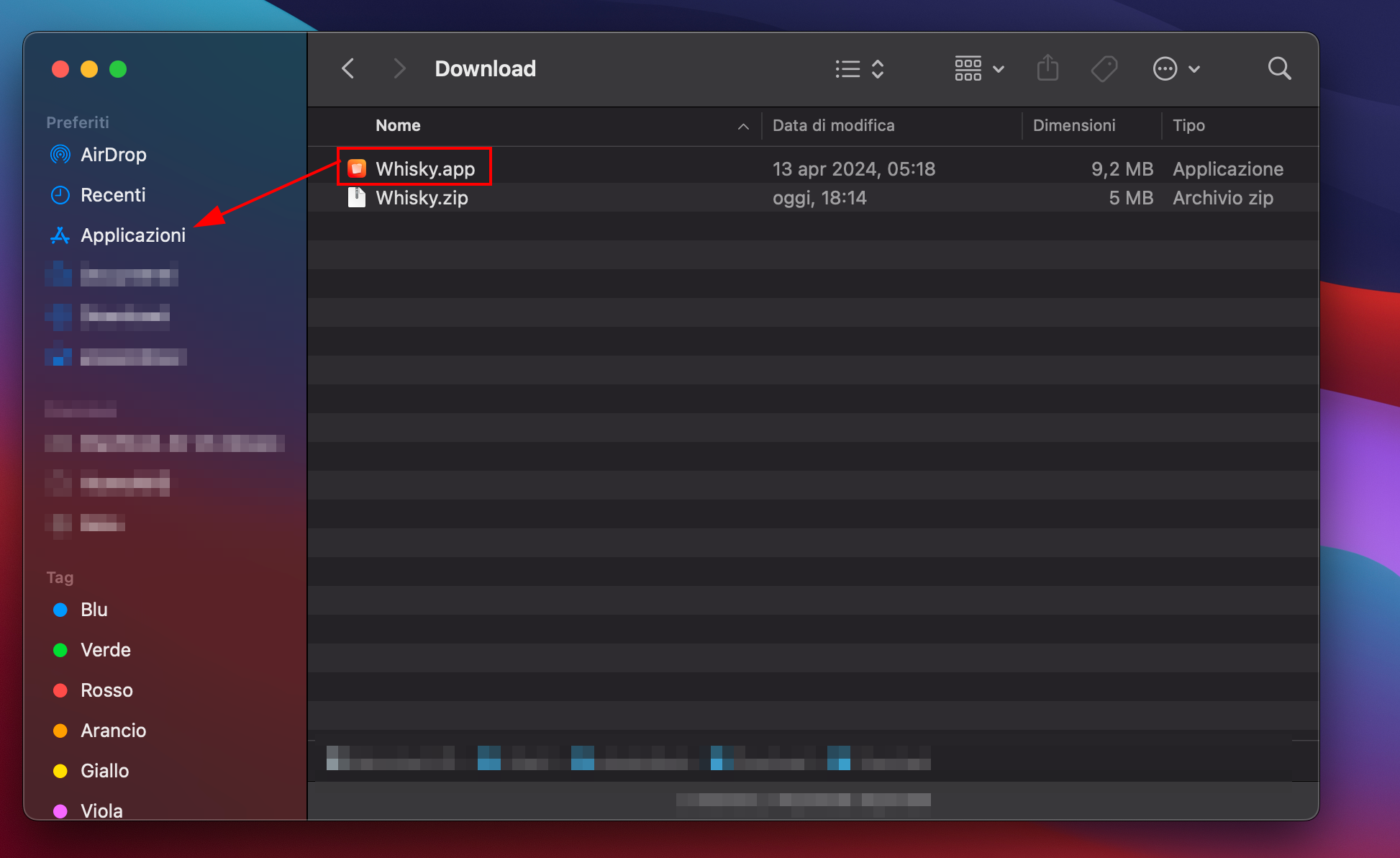The width and height of the screenshot is (1400, 858).
Task: Click the Tag toolbar icon
Action: point(1104,69)
